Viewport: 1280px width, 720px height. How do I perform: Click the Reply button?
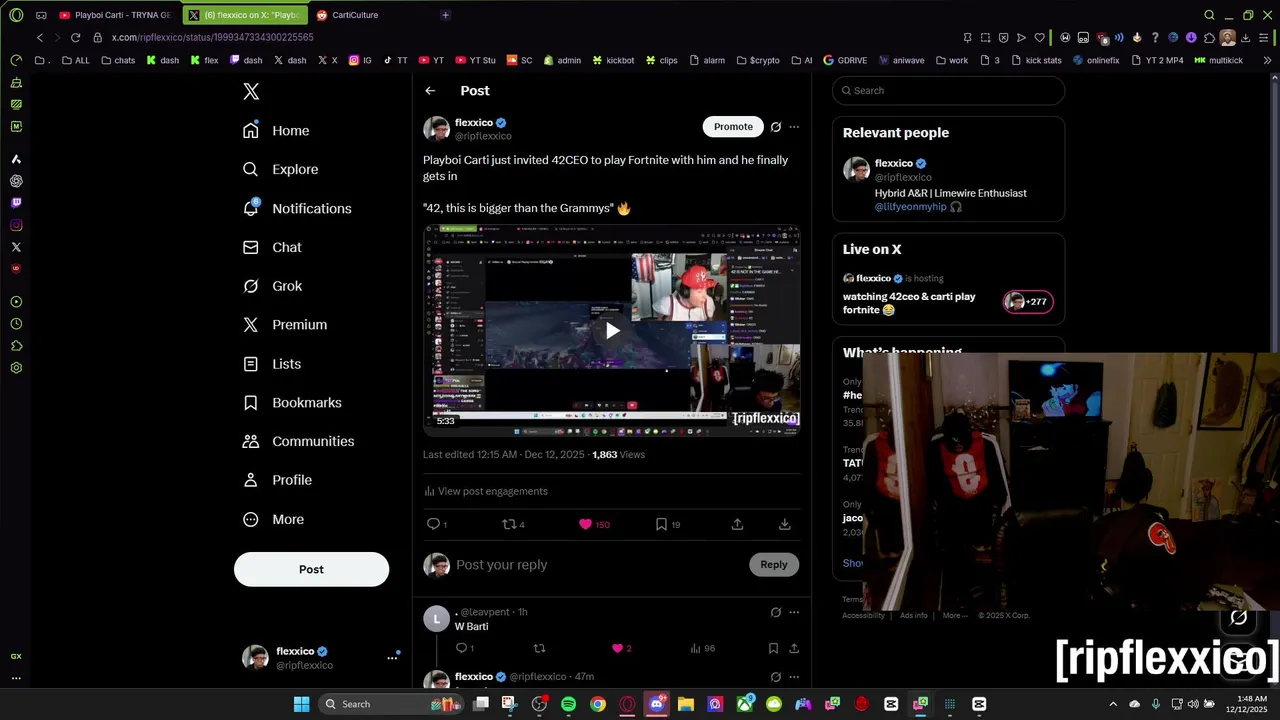(774, 565)
